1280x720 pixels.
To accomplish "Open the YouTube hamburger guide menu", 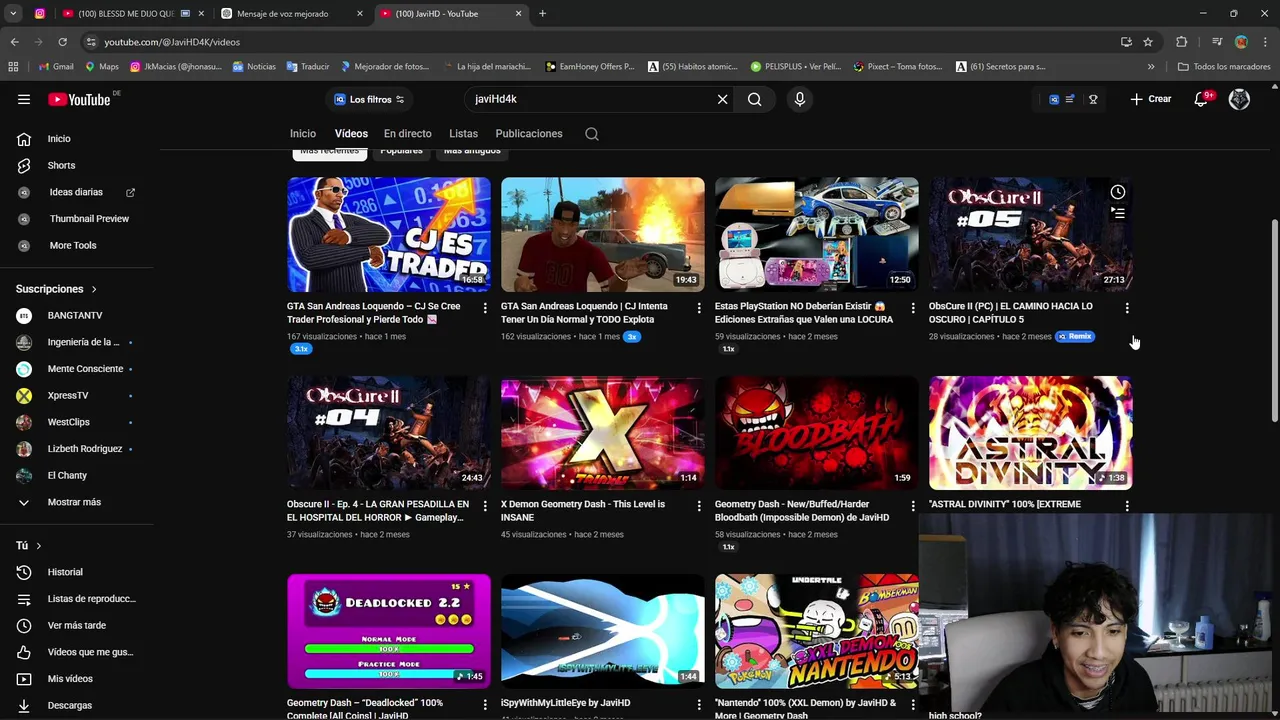I will 24,99.
